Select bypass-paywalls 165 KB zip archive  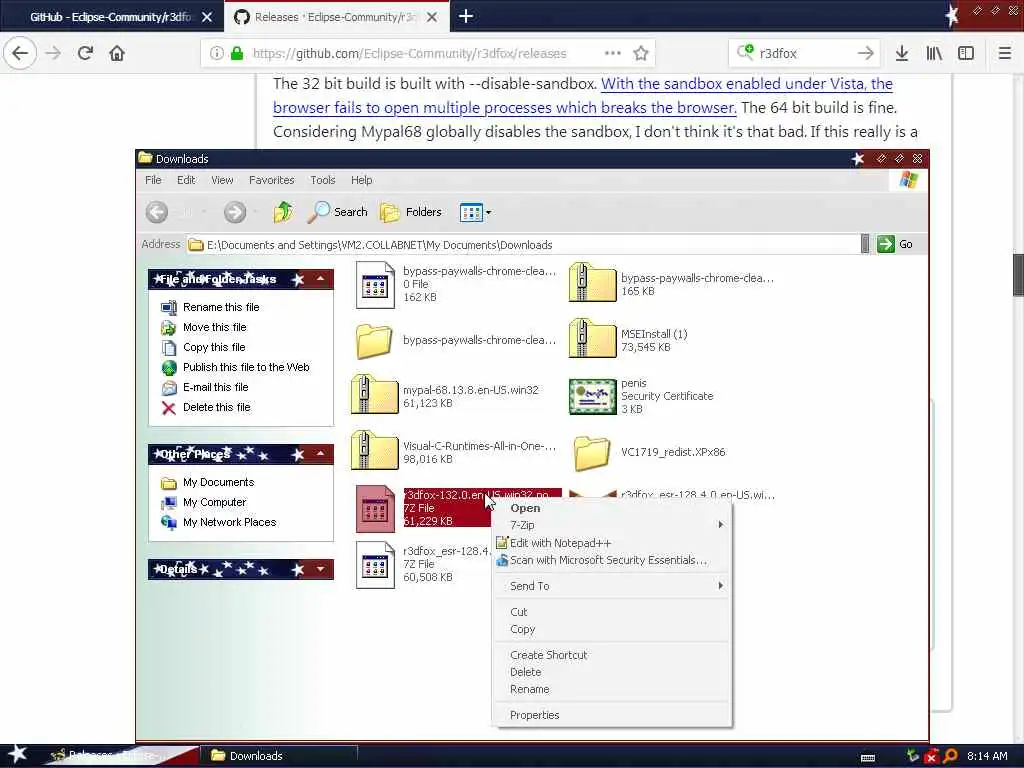click(x=592, y=283)
